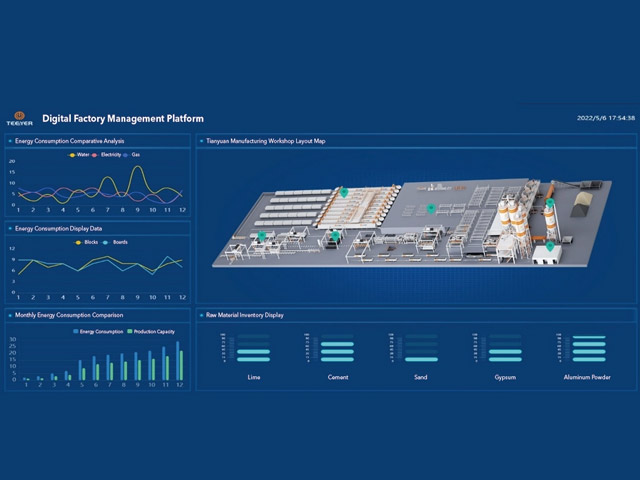Toggle the Blocks legend item
Screen dimensions: 640x480
click(86, 242)
